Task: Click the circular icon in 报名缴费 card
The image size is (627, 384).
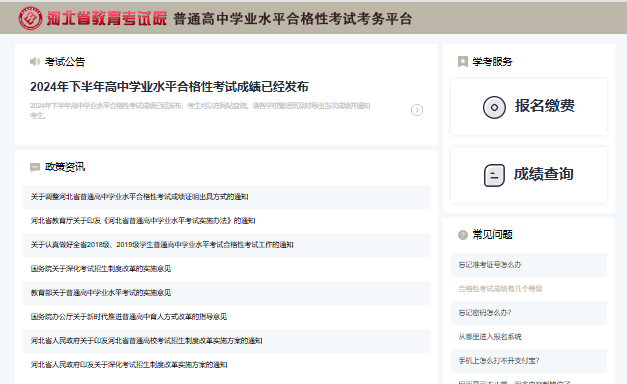Action: [494, 107]
